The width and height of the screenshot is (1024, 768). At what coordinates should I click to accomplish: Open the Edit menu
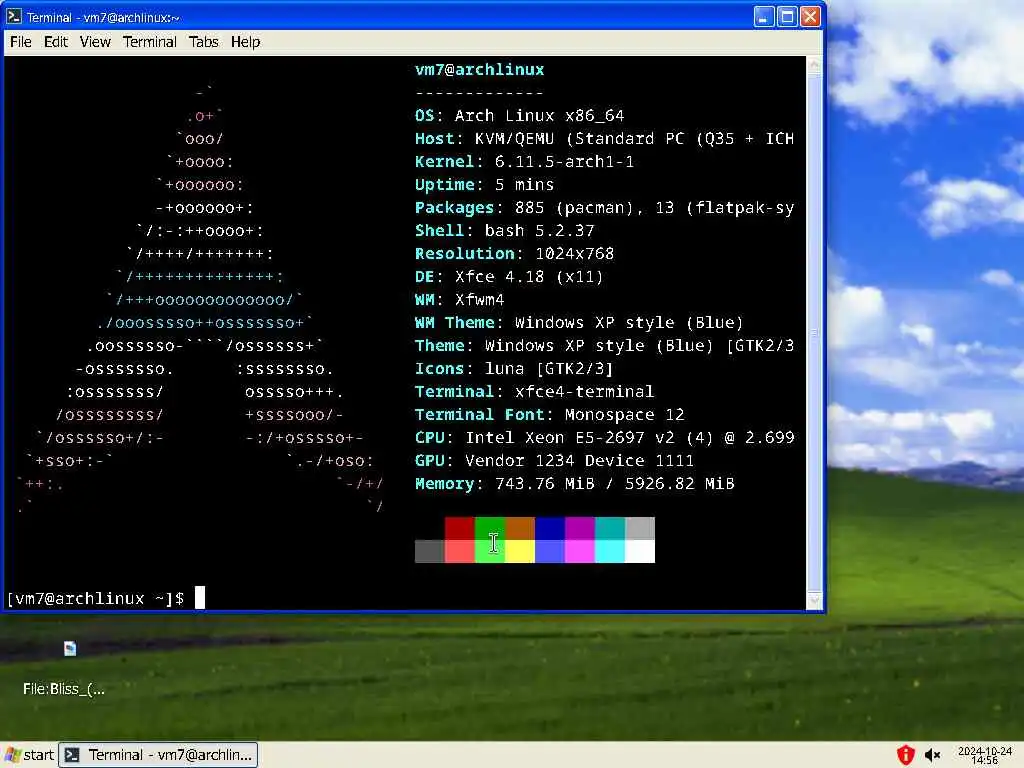56,42
